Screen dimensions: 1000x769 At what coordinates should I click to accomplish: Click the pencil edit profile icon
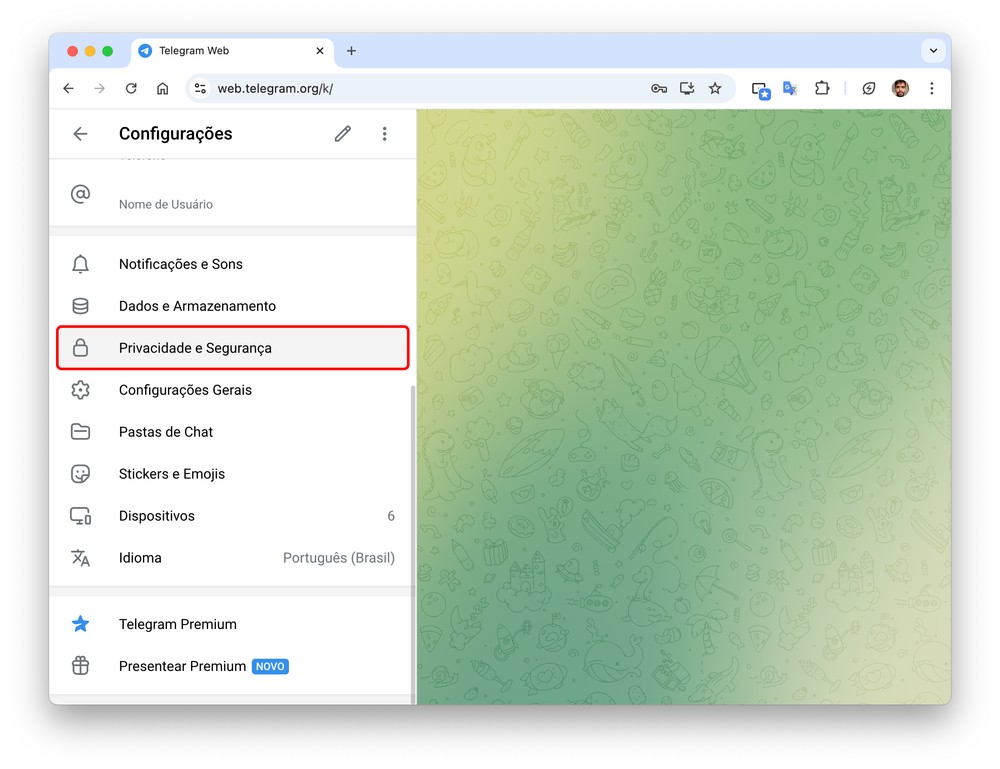click(343, 134)
